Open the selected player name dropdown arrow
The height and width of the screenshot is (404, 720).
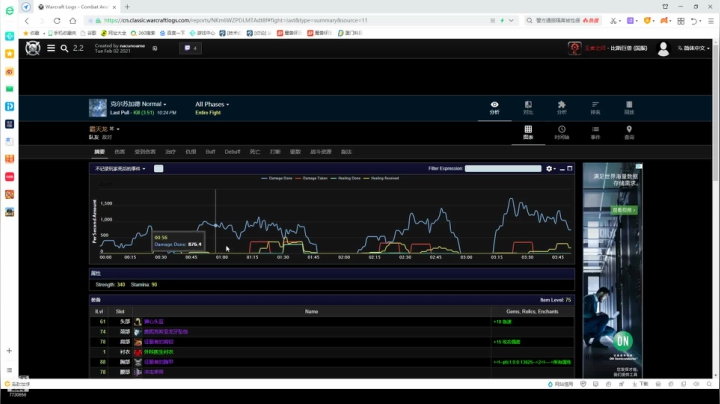coord(118,129)
